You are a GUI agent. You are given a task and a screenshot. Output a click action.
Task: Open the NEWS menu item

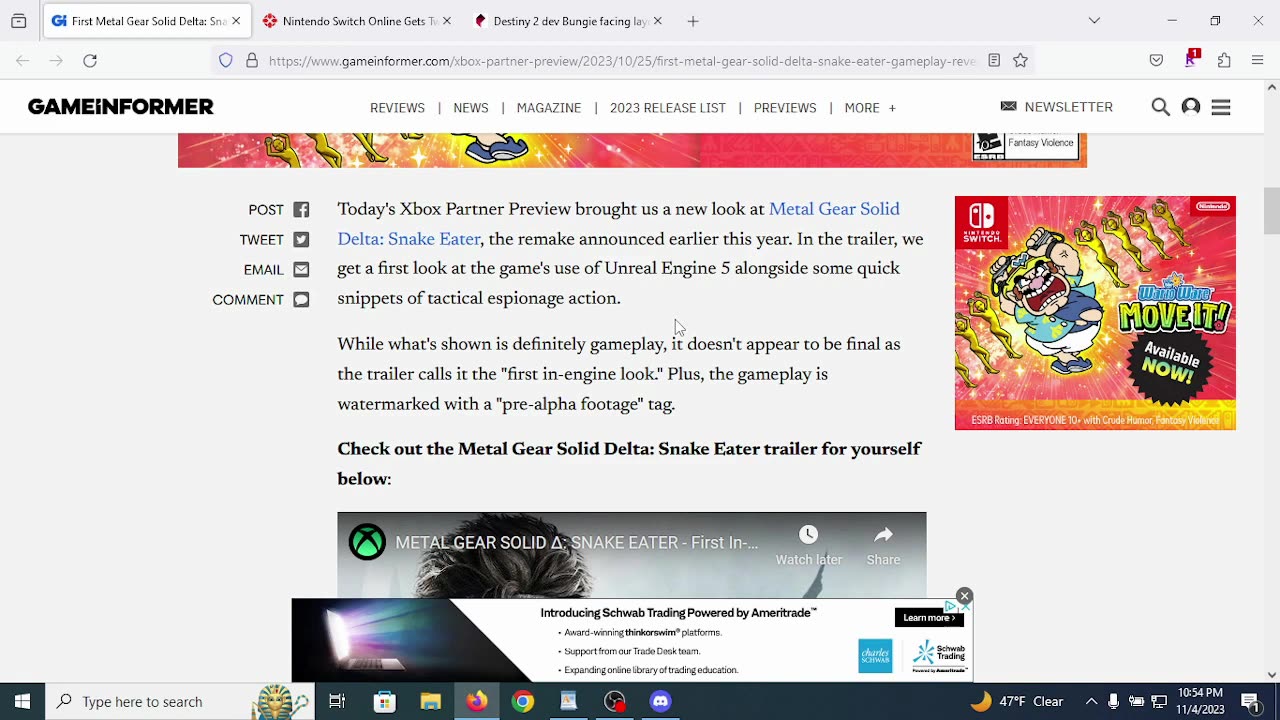pos(471,108)
